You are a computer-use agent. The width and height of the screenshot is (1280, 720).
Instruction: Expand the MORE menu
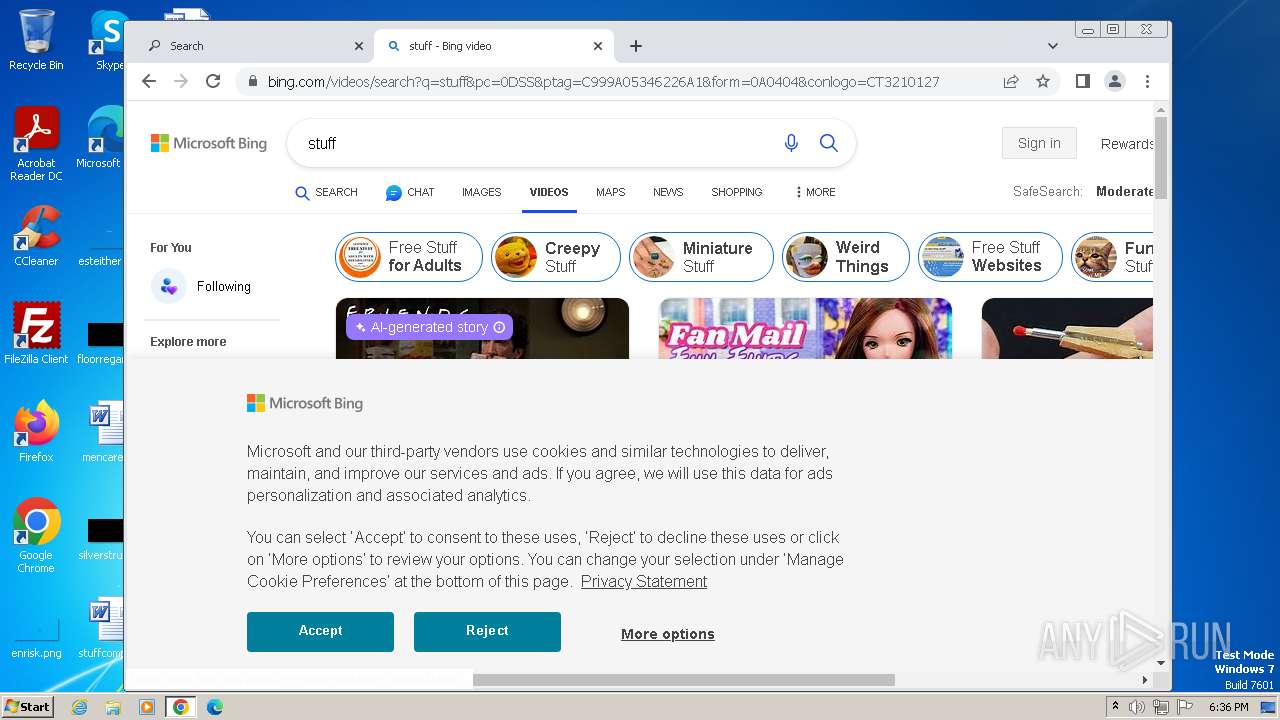[x=815, y=192]
